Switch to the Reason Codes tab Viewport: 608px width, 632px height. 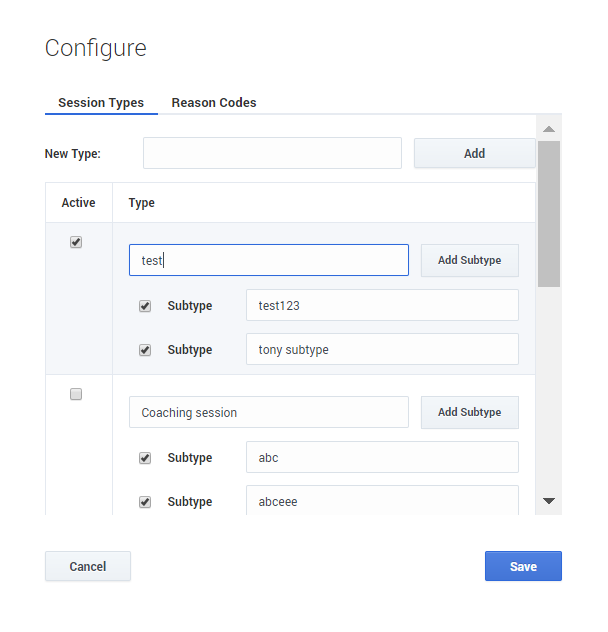pos(213,103)
